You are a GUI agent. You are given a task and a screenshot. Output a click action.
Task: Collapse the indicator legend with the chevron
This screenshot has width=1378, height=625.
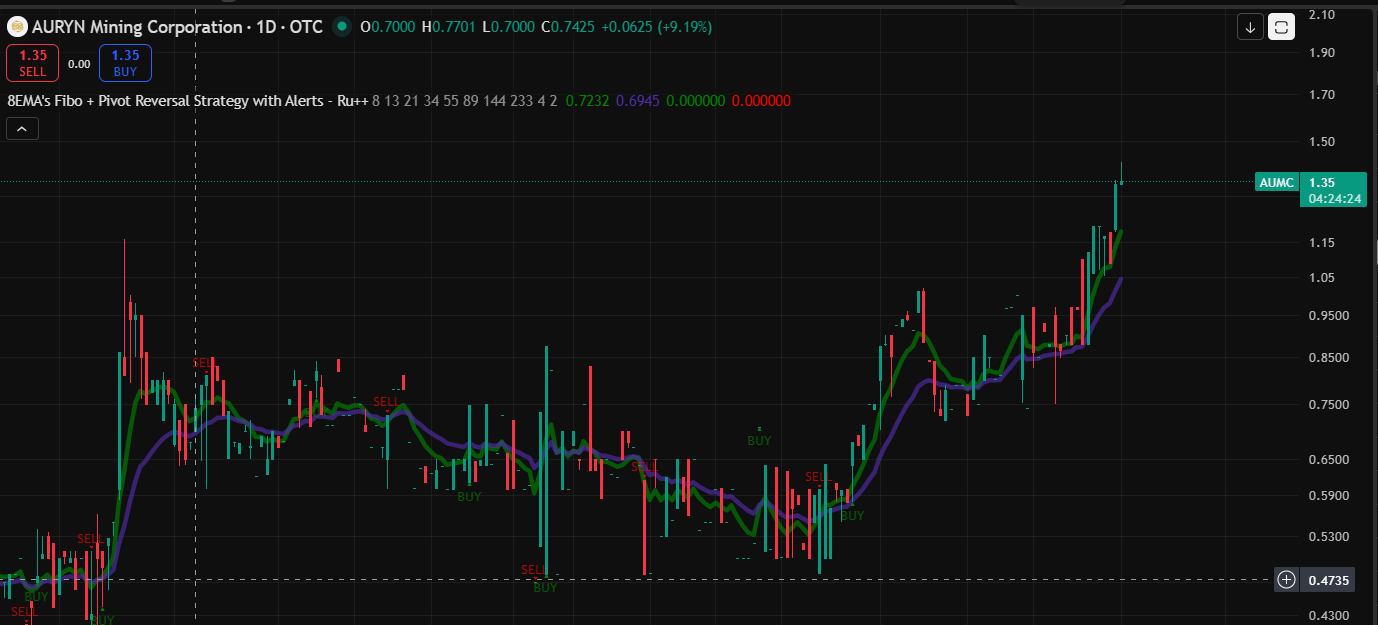(x=22, y=128)
